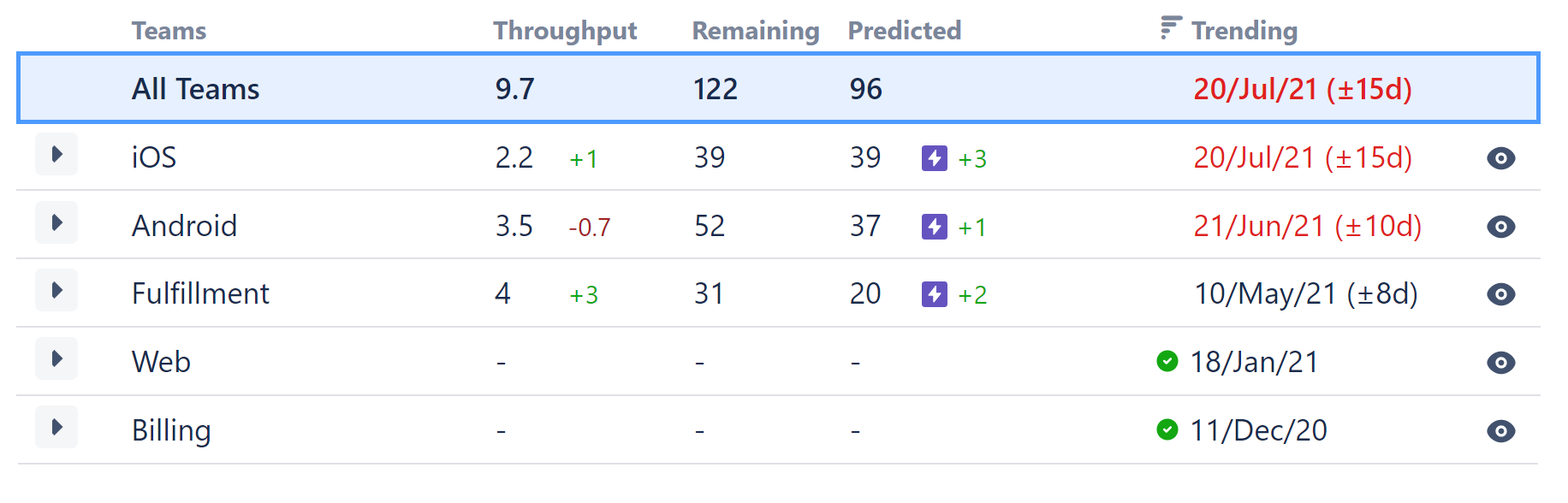
Task: Select the highlighted All Teams row
Action: pyautogui.click(x=514, y=89)
